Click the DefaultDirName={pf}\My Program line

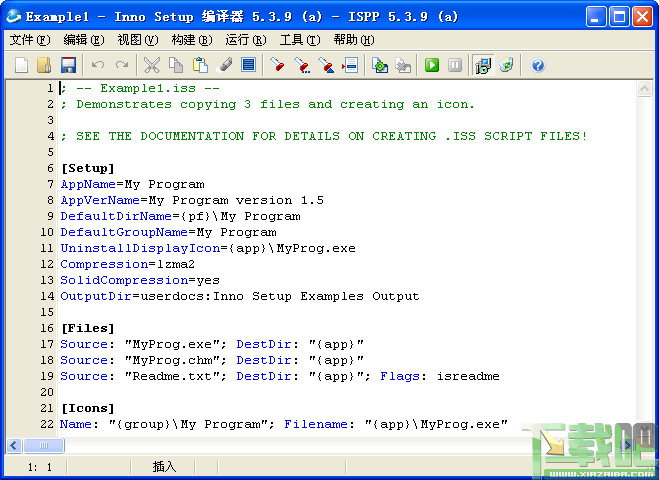coord(180,216)
